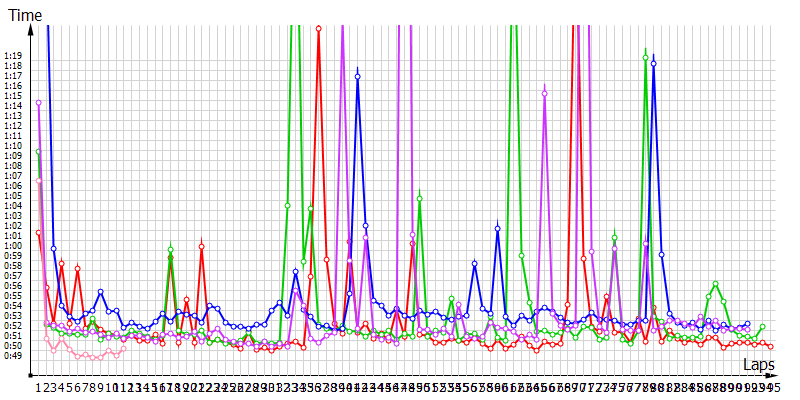Screen dimensions: 800x400
Task: Select the blue peak marker near lap 59
Action: pyautogui.click(x=498, y=229)
